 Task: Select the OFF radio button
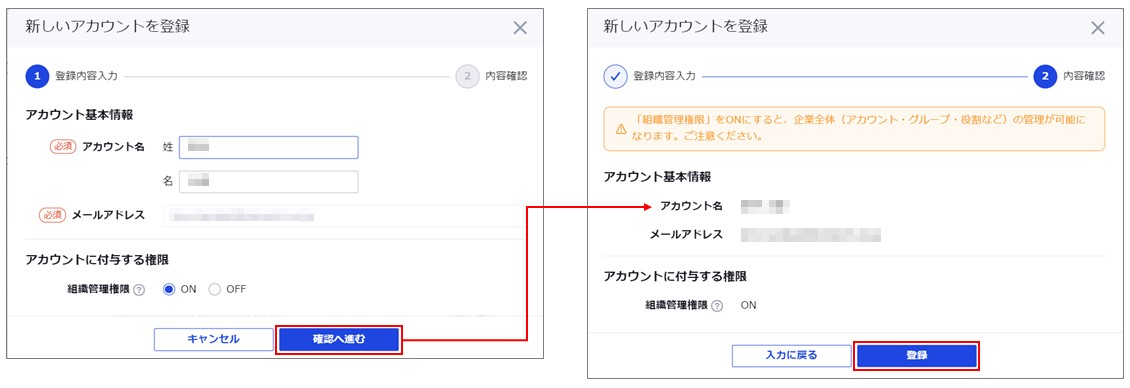214,289
